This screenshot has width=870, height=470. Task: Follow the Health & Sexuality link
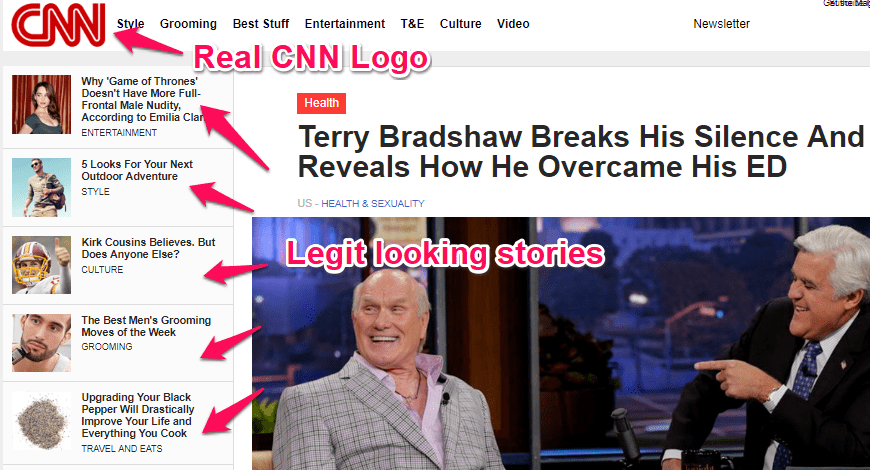coord(373,204)
